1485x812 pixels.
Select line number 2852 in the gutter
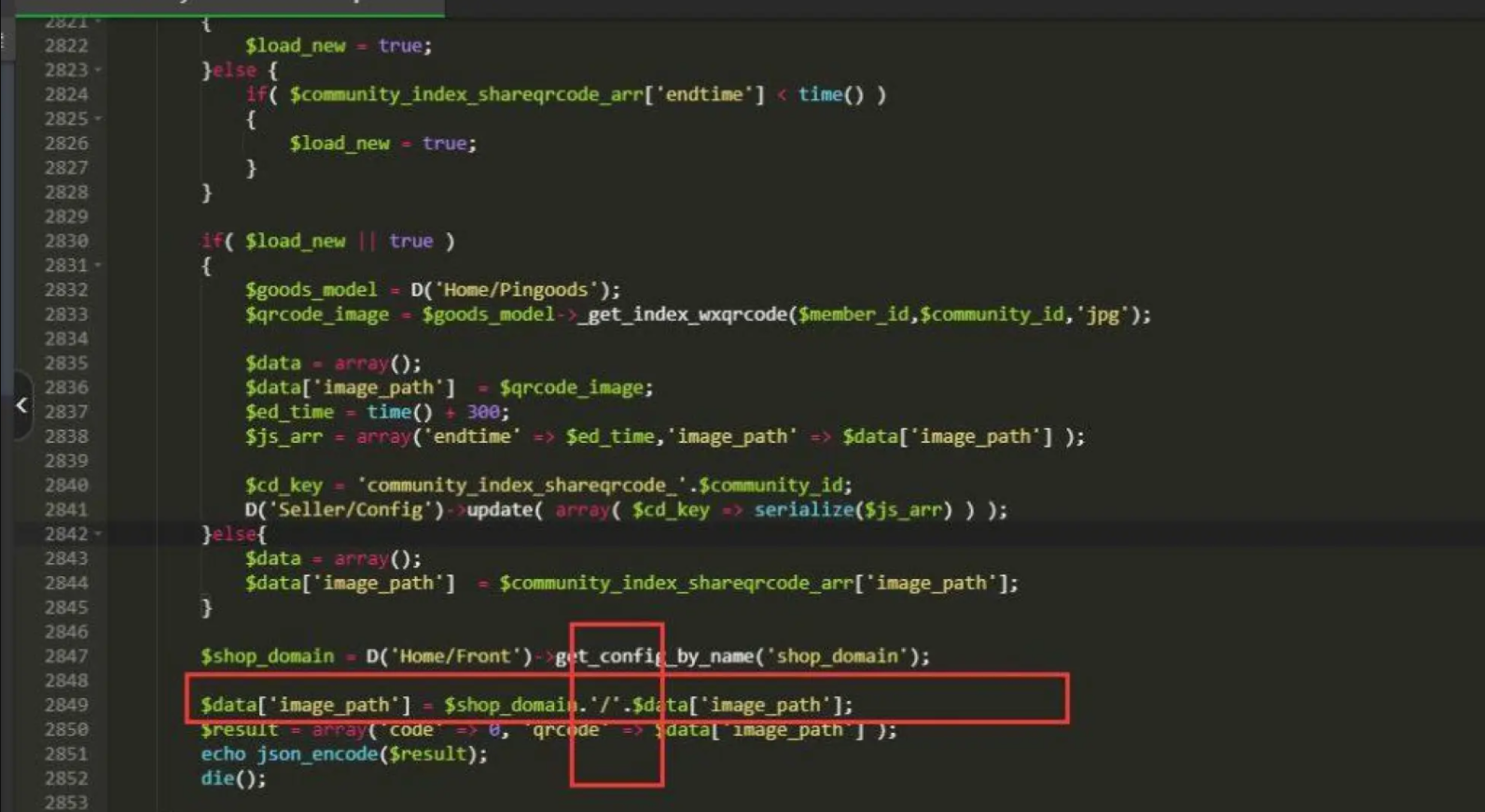pos(66,778)
